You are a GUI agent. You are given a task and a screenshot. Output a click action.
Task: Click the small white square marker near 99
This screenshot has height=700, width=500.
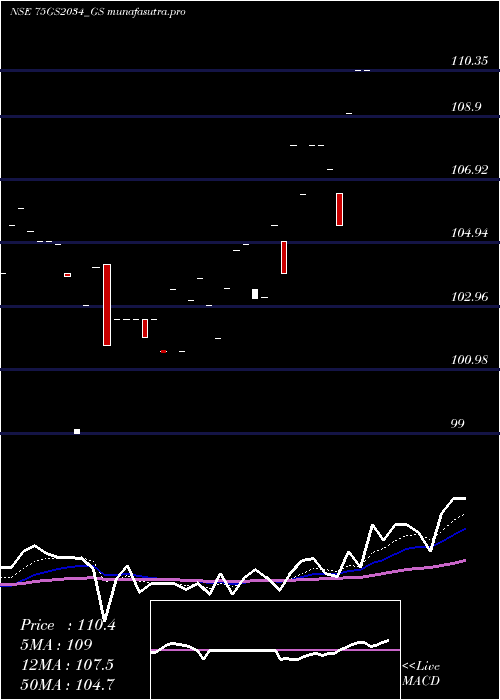(x=77, y=431)
